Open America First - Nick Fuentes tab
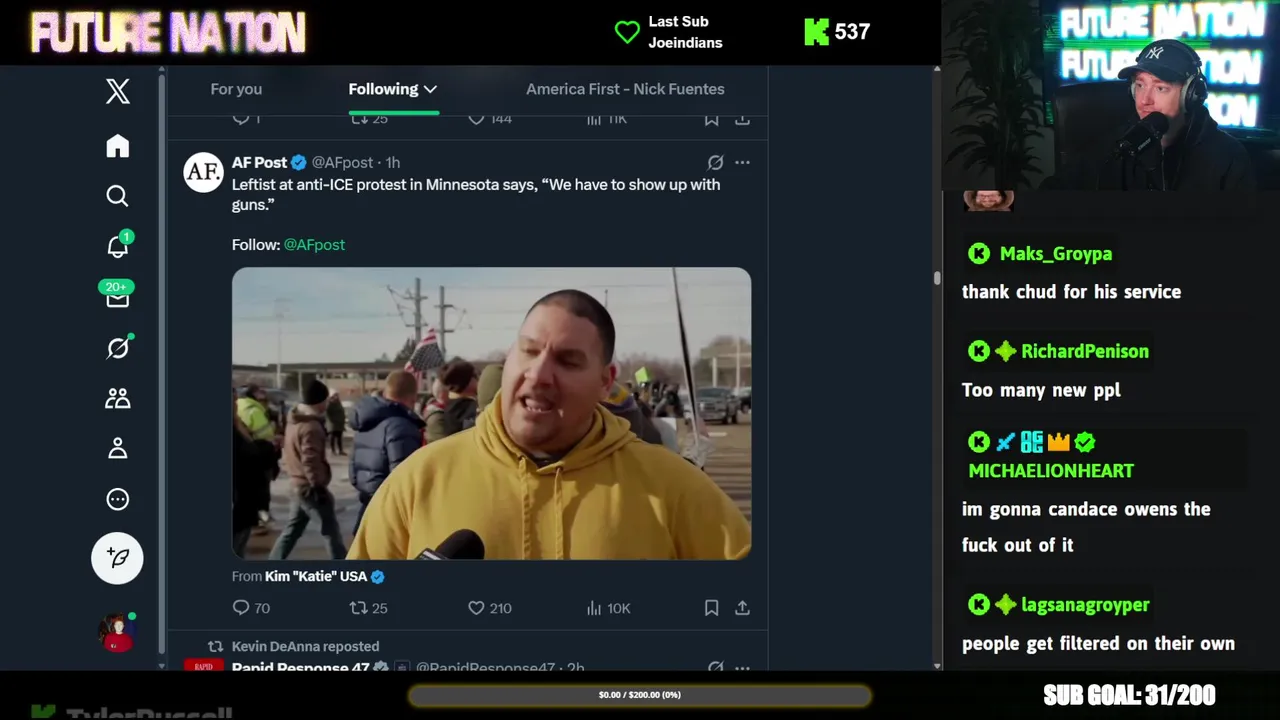This screenshot has width=1280, height=720. [625, 89]
